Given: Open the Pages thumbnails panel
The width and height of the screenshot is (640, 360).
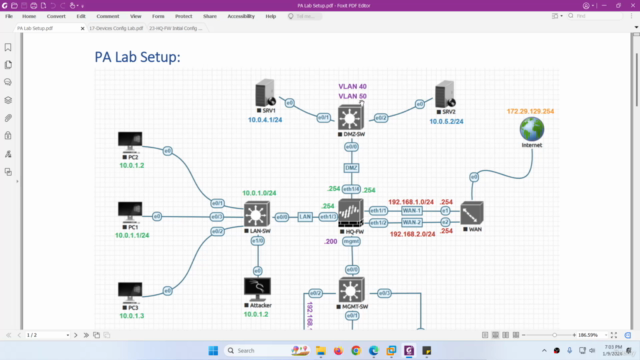Looking at the screenshot, I should [8, 65].
